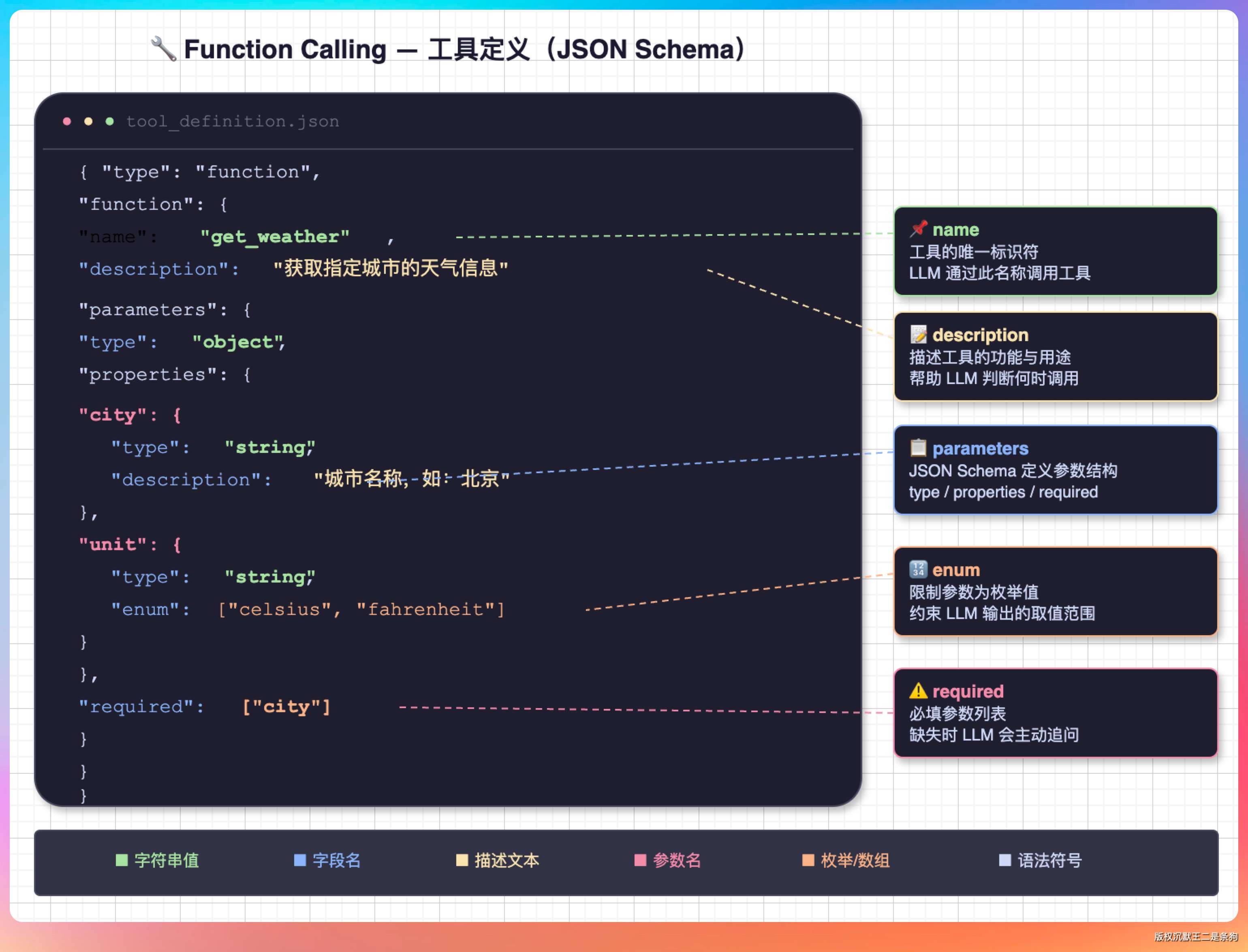
Task: Click the green 字符串值 legend swatch
Action: point(122,860)
